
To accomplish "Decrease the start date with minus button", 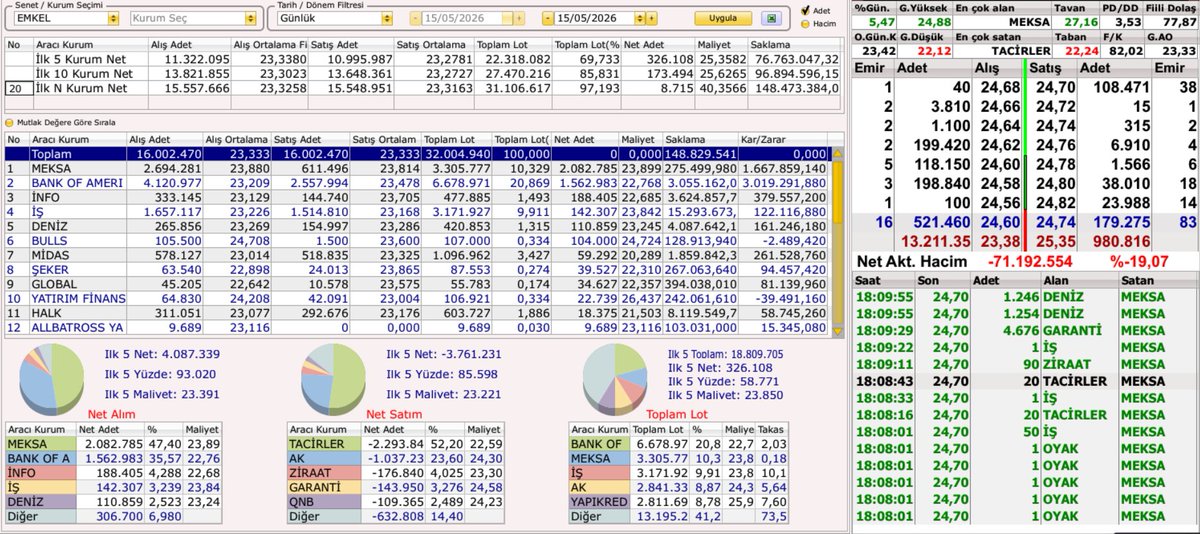I will pos(415,18).
